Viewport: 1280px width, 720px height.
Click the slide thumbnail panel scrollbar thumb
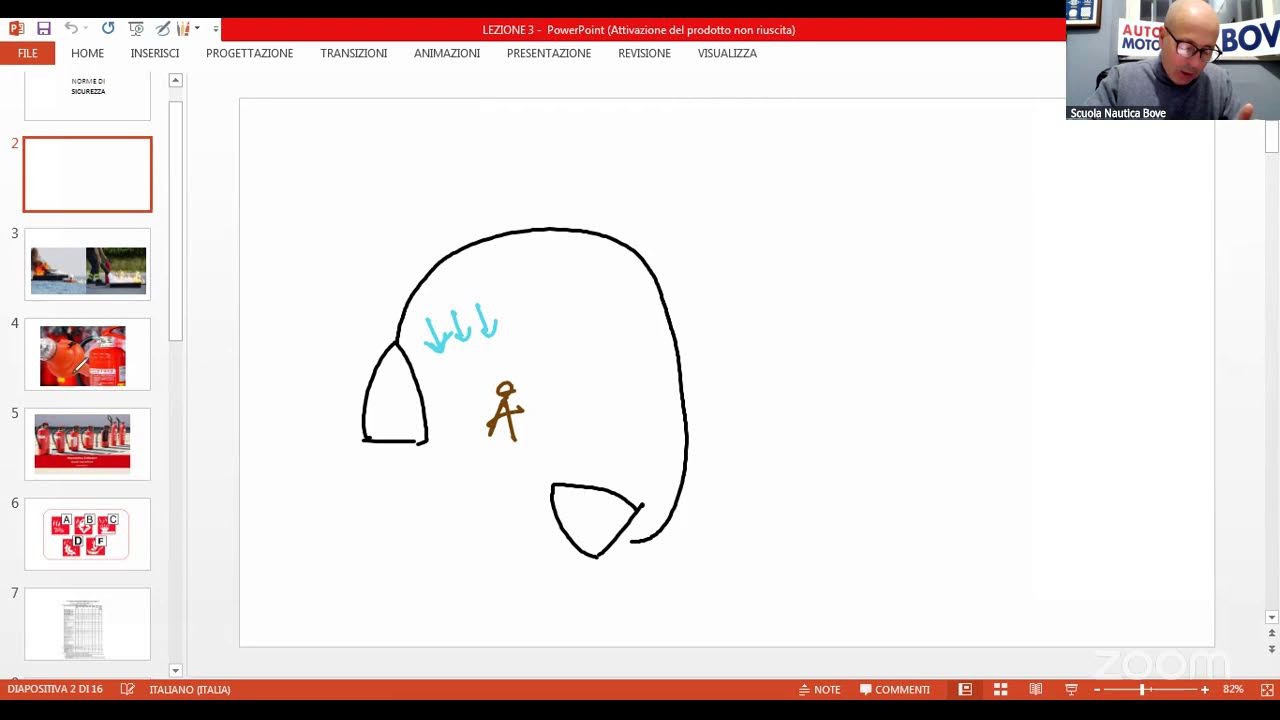point(176,220)
